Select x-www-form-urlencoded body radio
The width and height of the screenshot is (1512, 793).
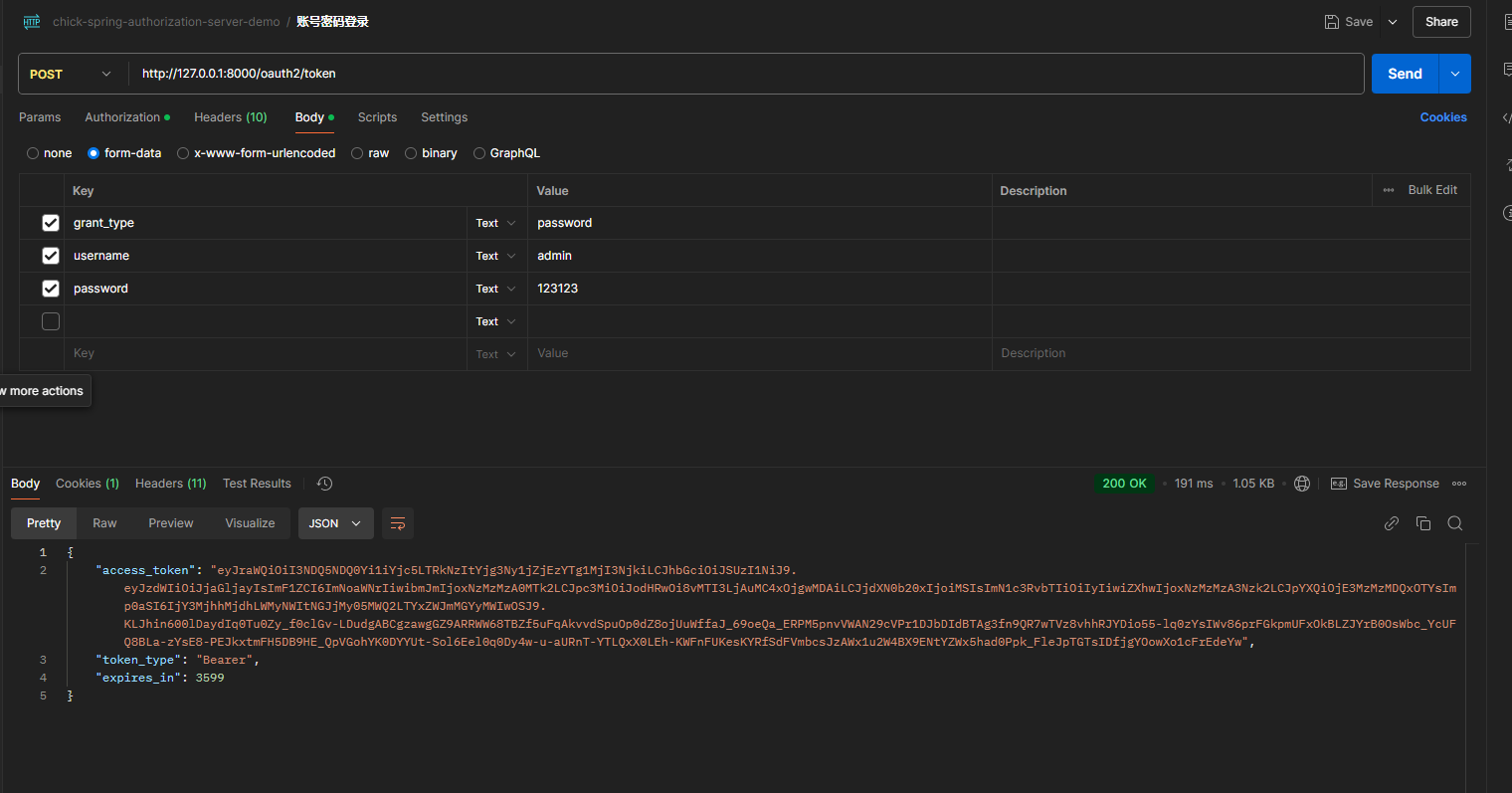click(x=183, y=153)
